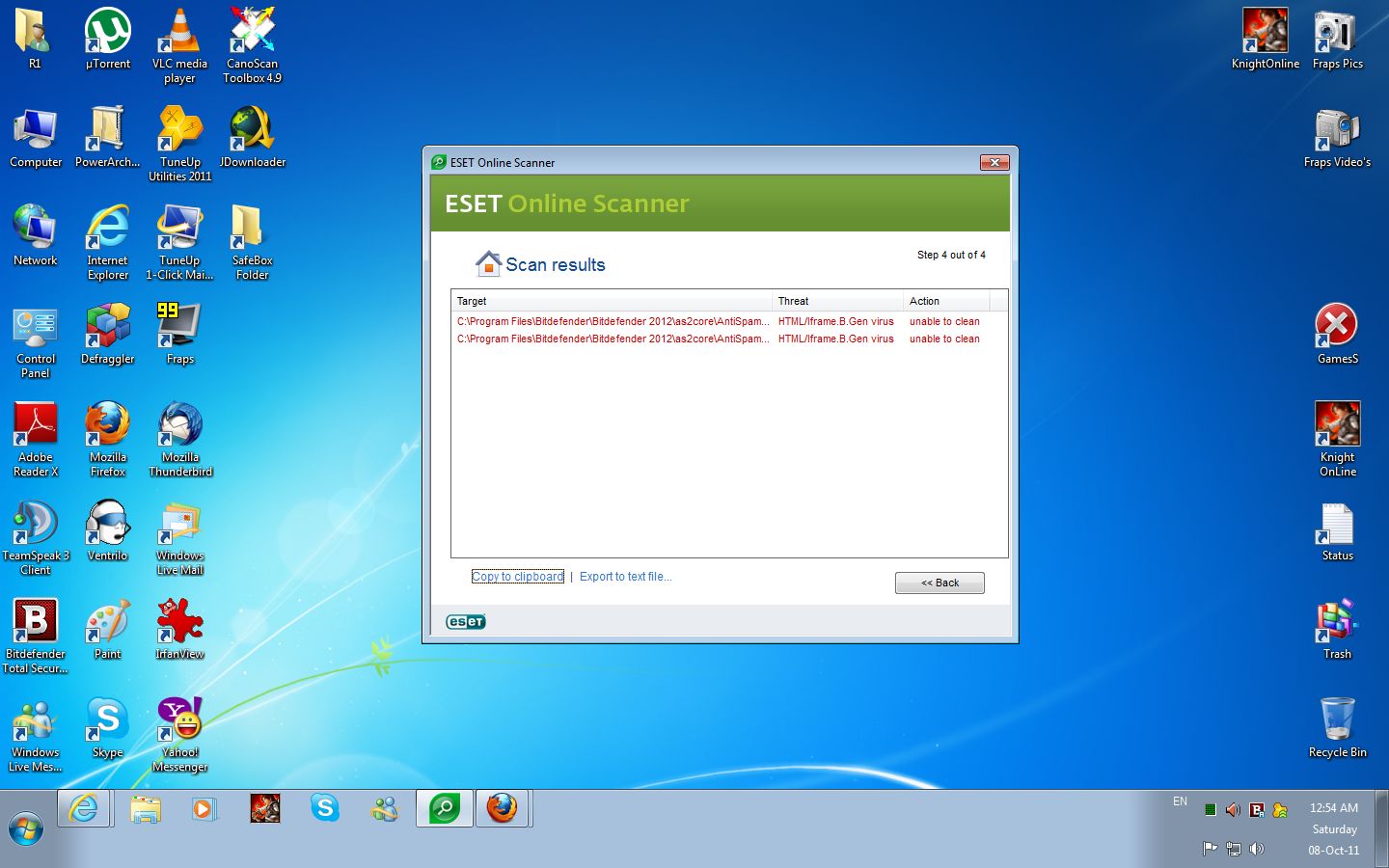
Task: Open KnightOnline shortcut at top right
Action: point(1265,40)
